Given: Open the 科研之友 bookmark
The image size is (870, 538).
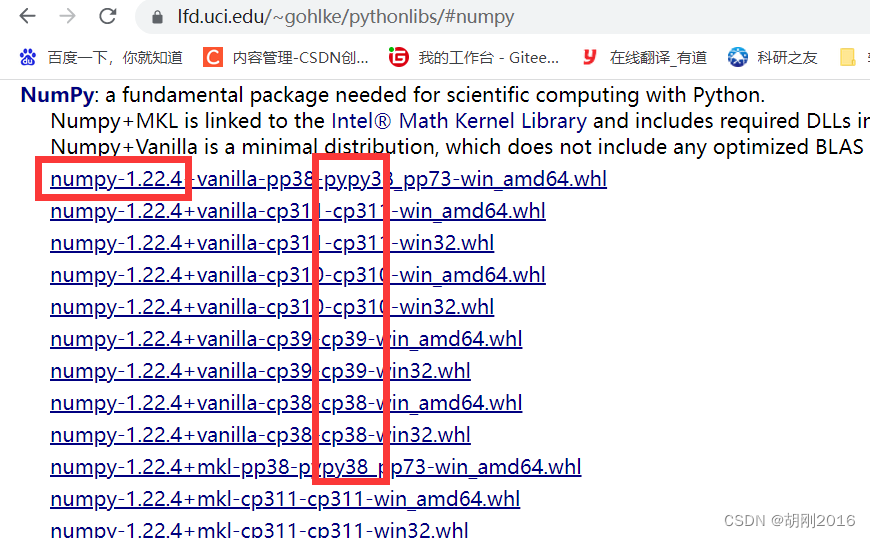Looking at the screenshot, I should (x=775, y=57).
